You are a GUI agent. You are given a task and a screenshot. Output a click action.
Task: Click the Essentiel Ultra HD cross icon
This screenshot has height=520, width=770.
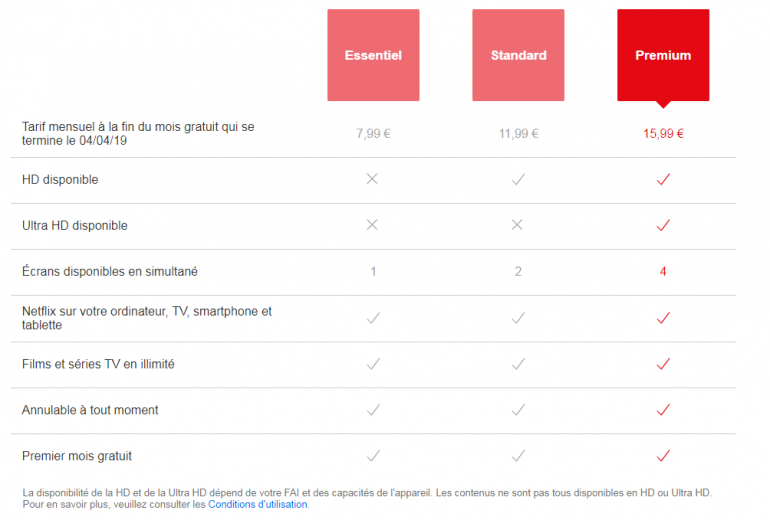pos(373,225)
